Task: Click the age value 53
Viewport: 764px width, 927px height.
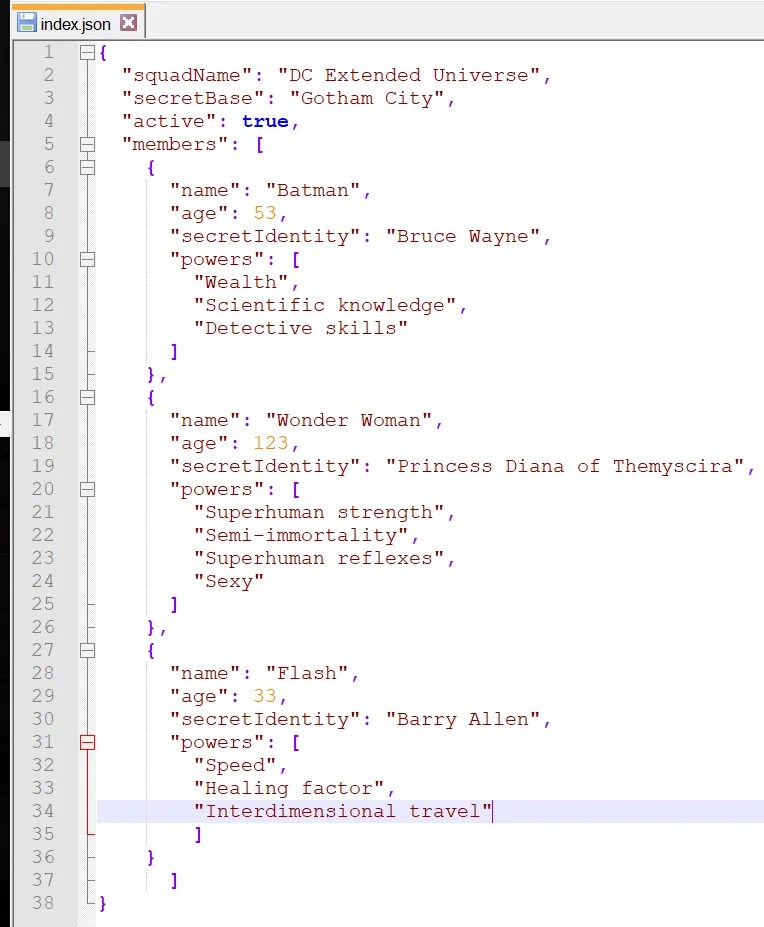Action: point(265,213)
